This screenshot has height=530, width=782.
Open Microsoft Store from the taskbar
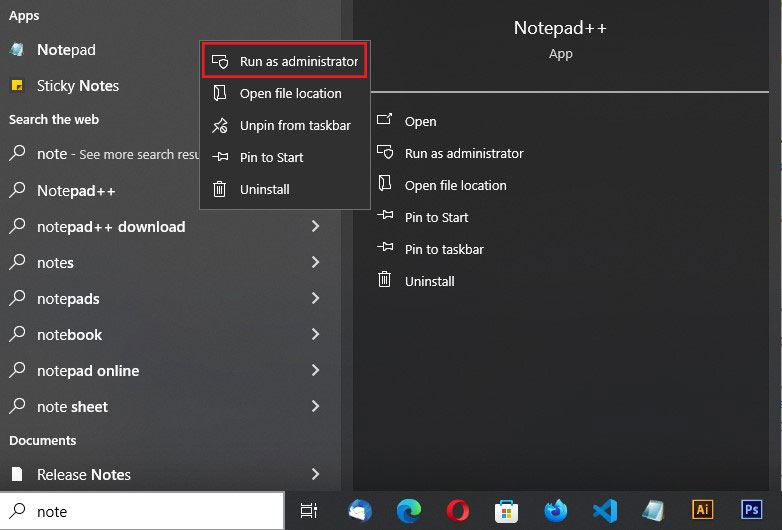(506, 511)
